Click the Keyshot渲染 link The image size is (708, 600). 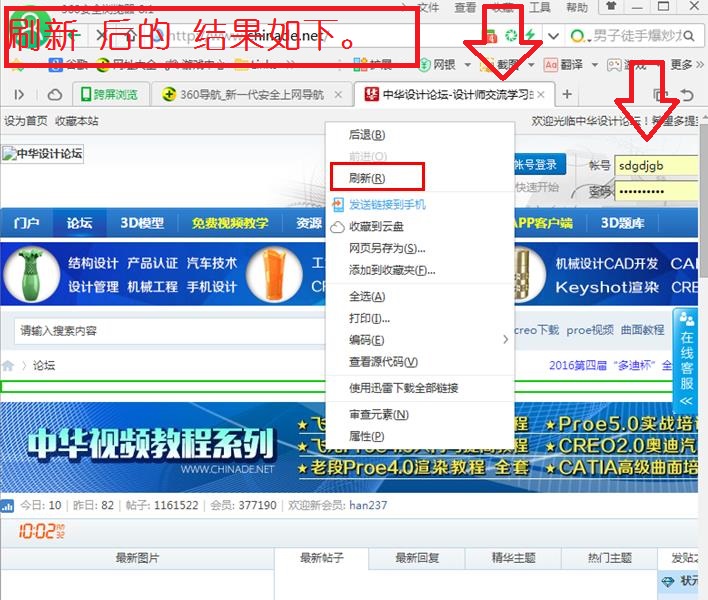tap(607, 287)
